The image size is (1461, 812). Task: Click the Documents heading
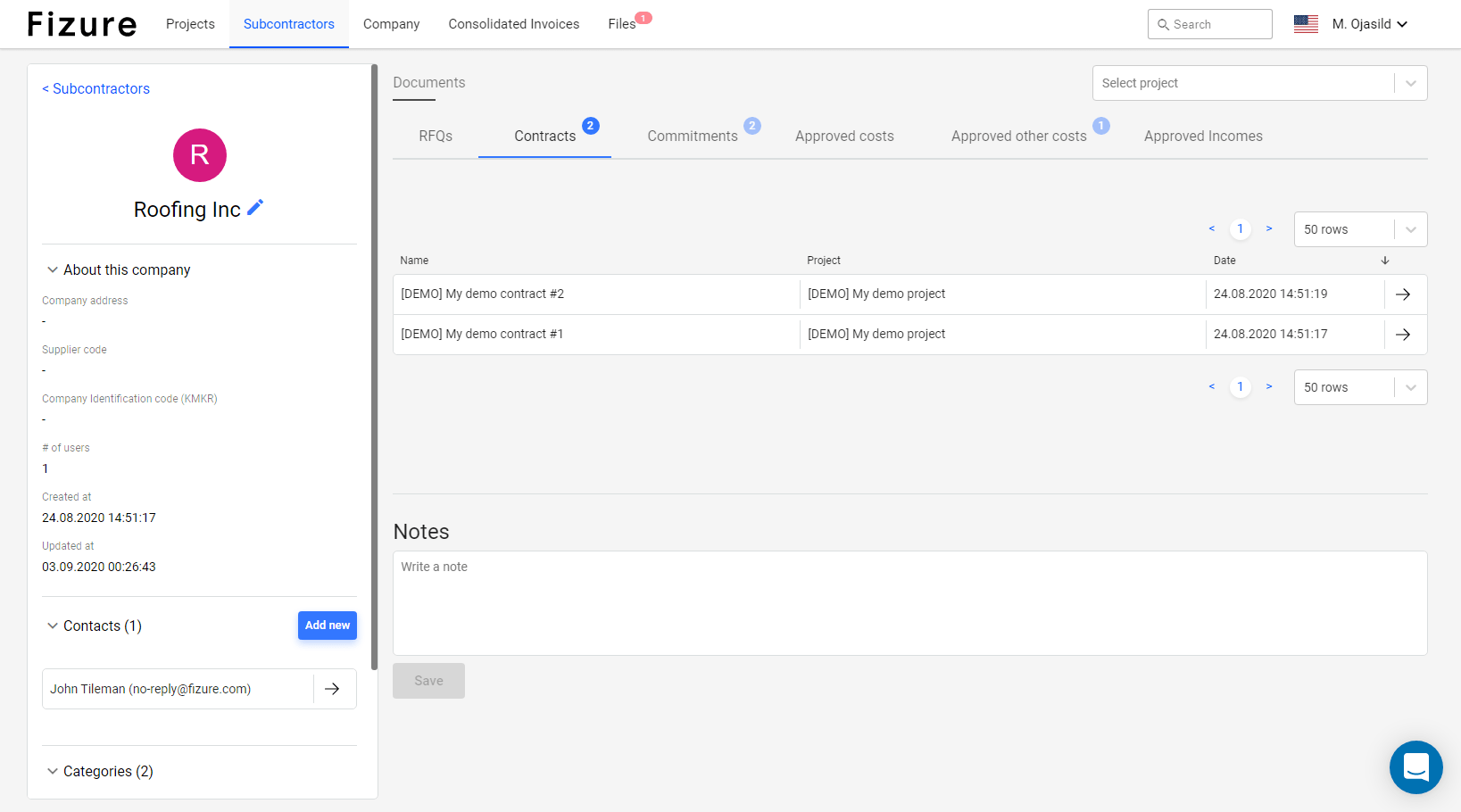pyautogui.click(x=429, y=82)
